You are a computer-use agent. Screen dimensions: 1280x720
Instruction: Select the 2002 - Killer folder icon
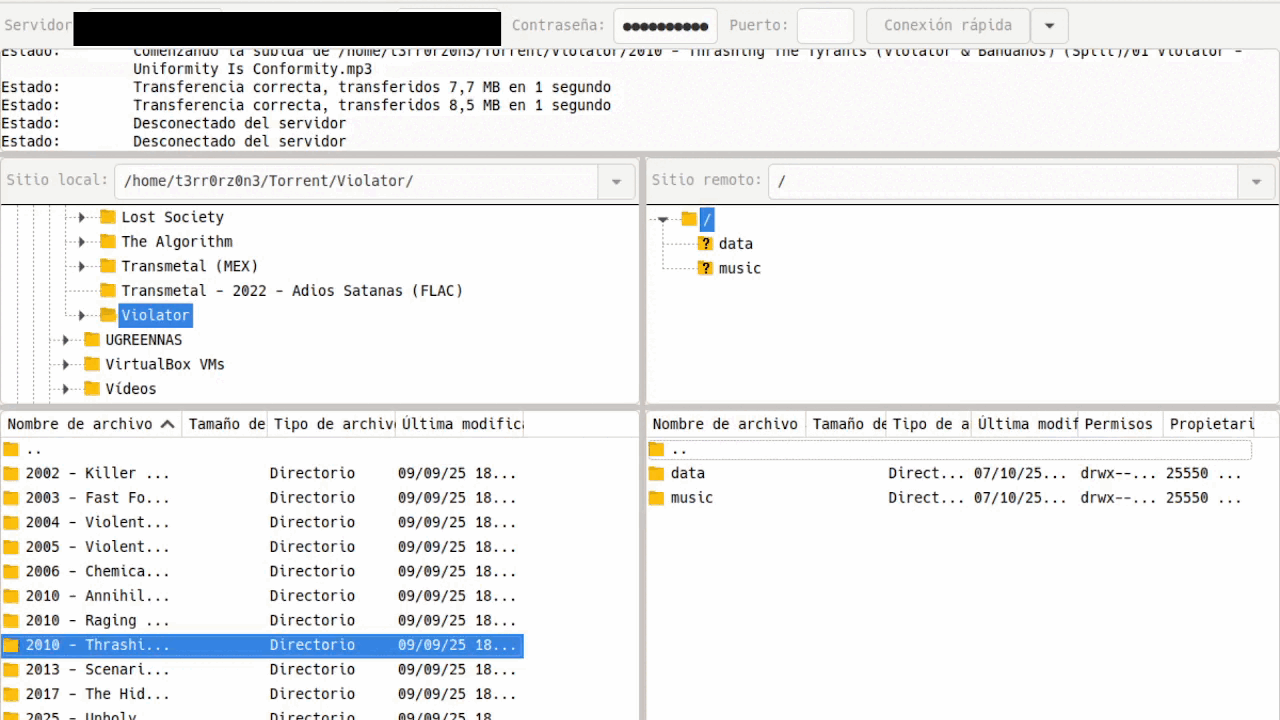(11, 473)
